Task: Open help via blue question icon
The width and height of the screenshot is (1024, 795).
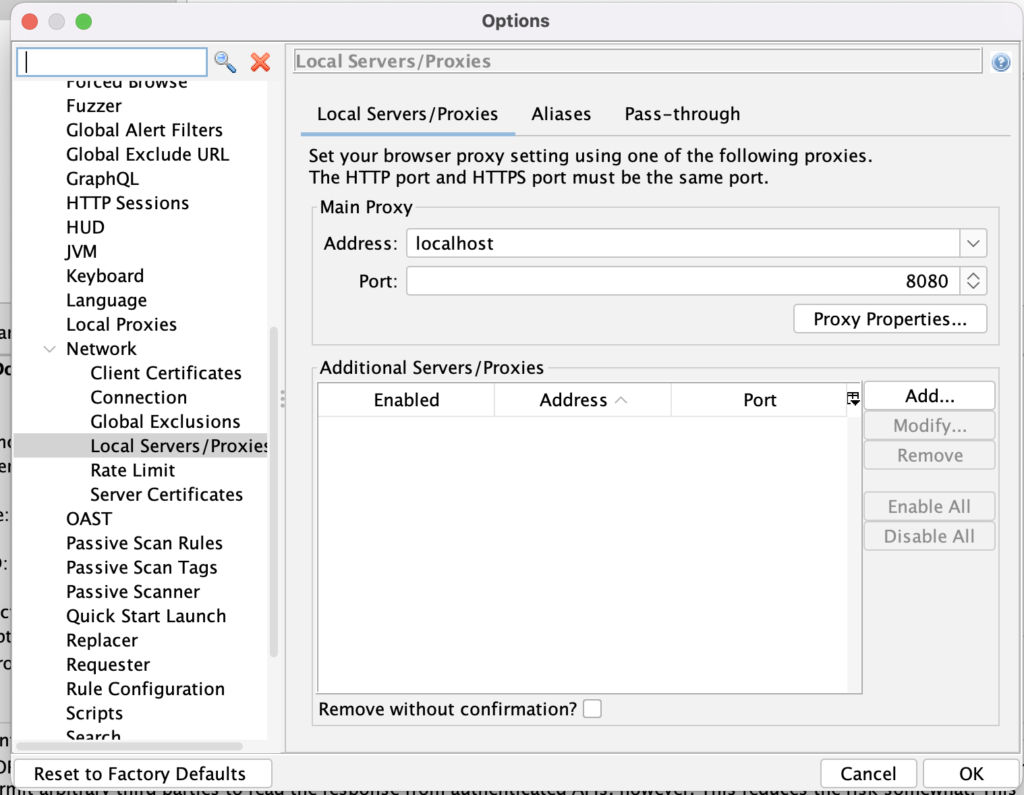Action: [1000, 62]
